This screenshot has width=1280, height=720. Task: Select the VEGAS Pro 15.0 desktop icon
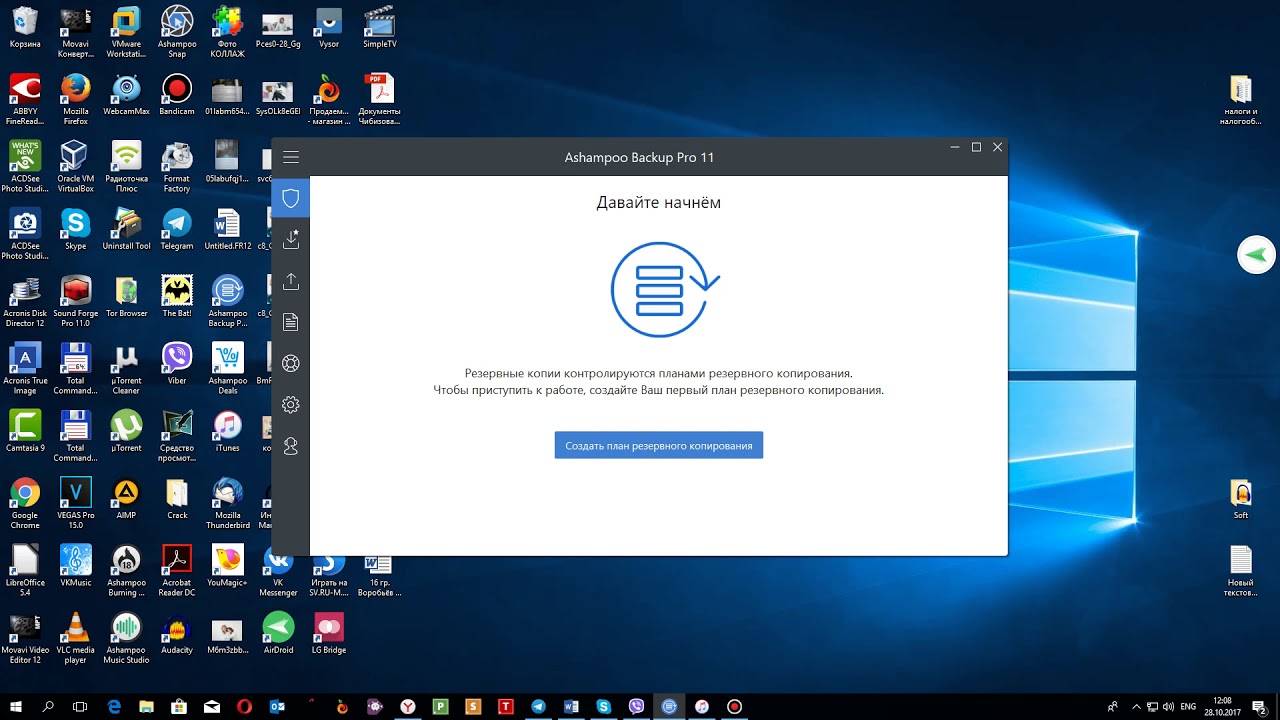click(x=76, y=503)
